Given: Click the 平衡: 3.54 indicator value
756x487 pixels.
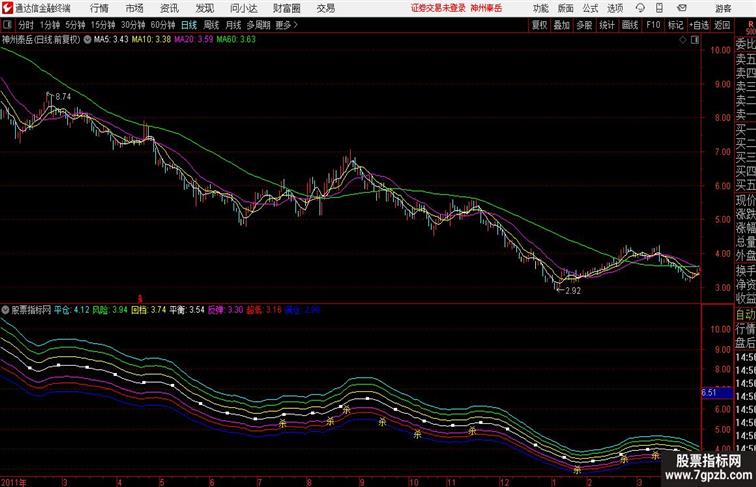Looking at the screenshot, I should (187, 310).
